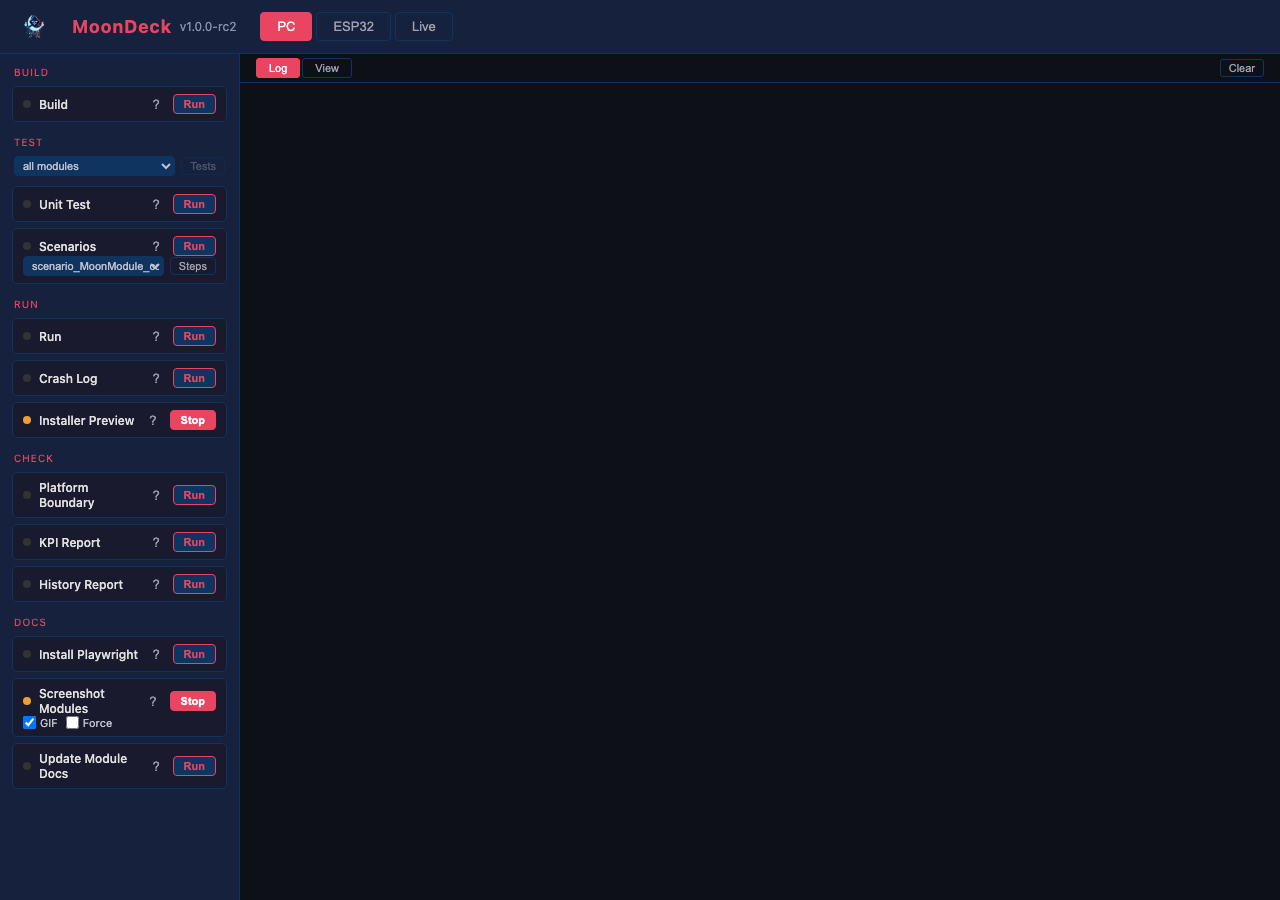Open help for Crash Log

pos(156,378)
